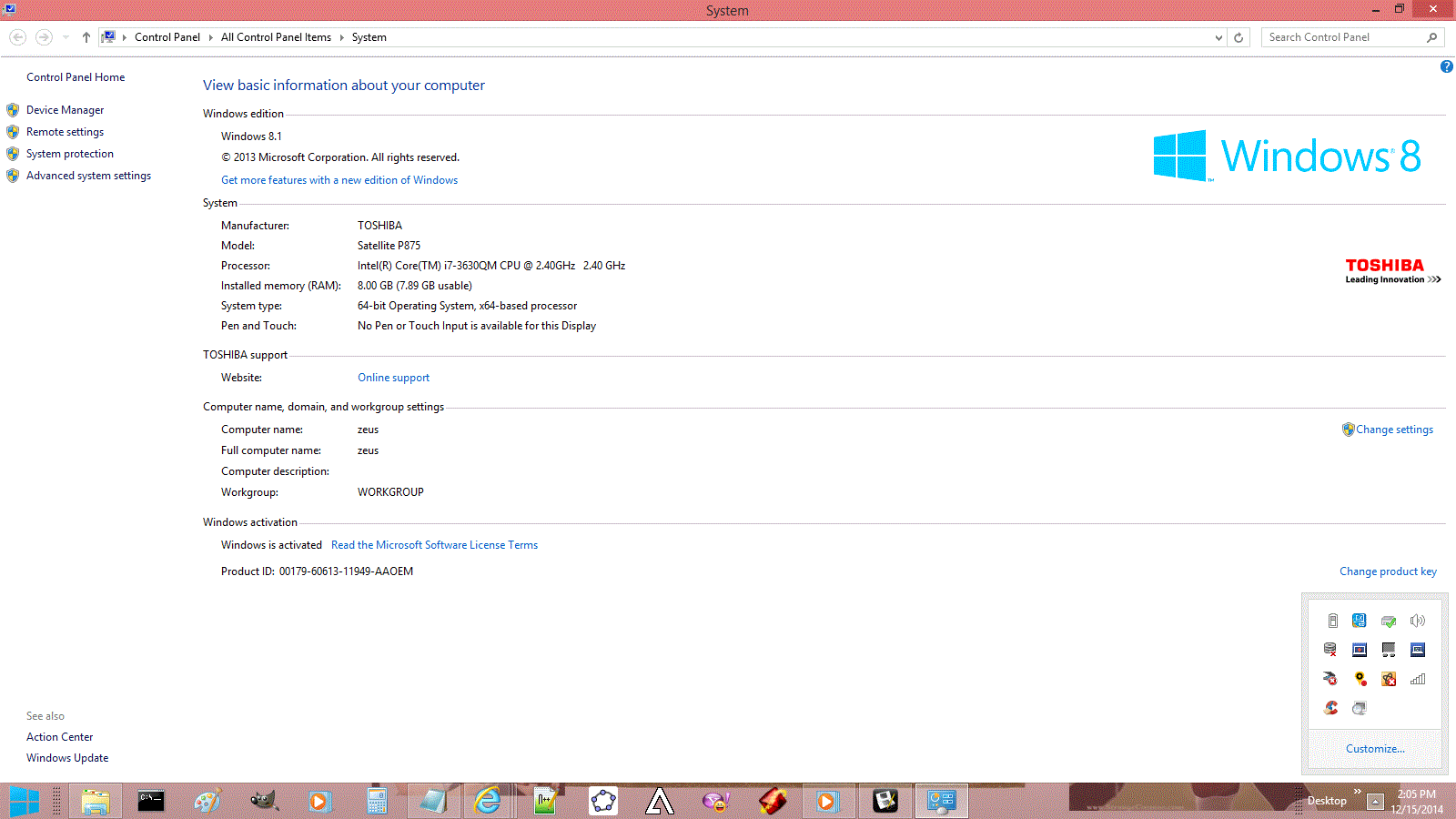Open File Explorer from taskbar
Image resolution: width=1456 pixels, height=819 pixels.
pyautogui.click(x=96, y=802)
